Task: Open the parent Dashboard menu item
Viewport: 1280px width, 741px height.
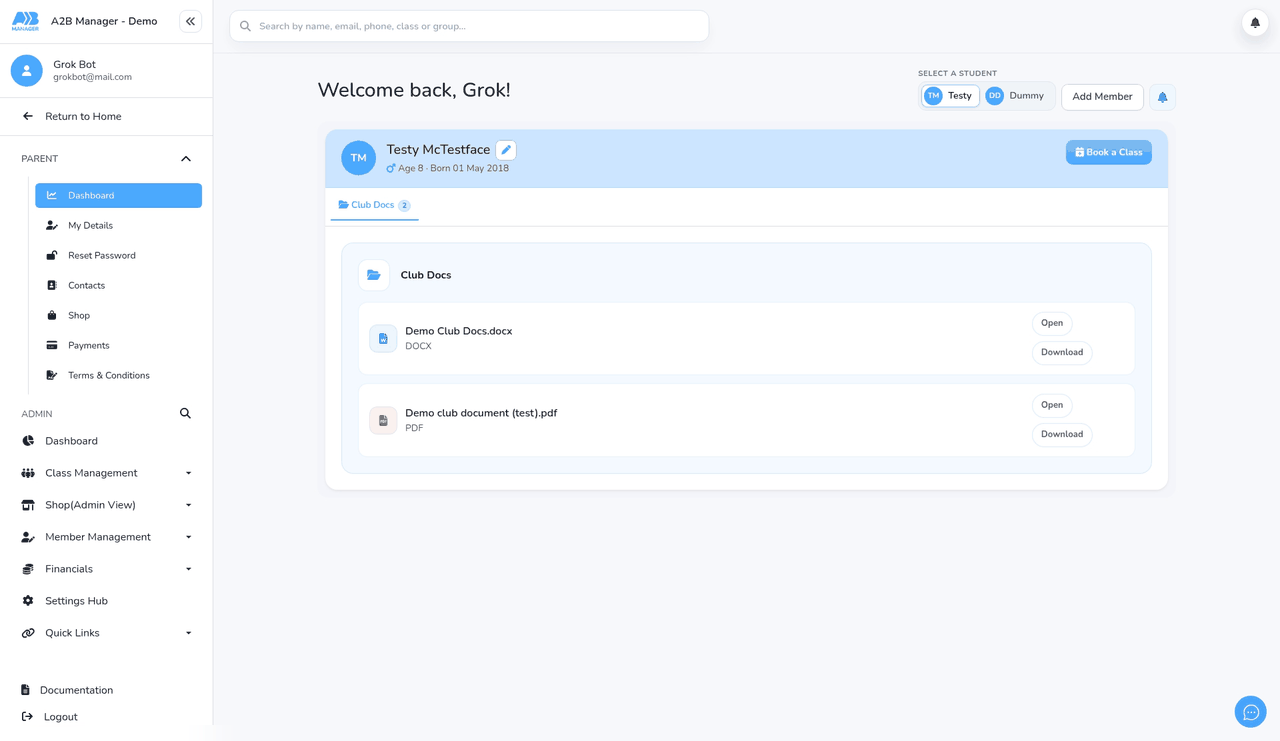Action: (118, 195)
